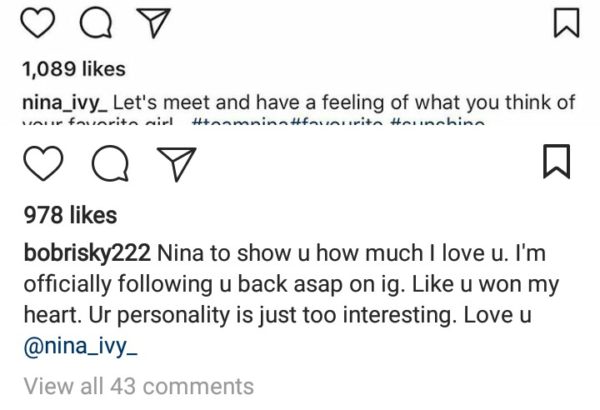Open the #sunshine hashtag
This screenshot has height=410, width=600.
pyautogui.click(x=432, y=126)
